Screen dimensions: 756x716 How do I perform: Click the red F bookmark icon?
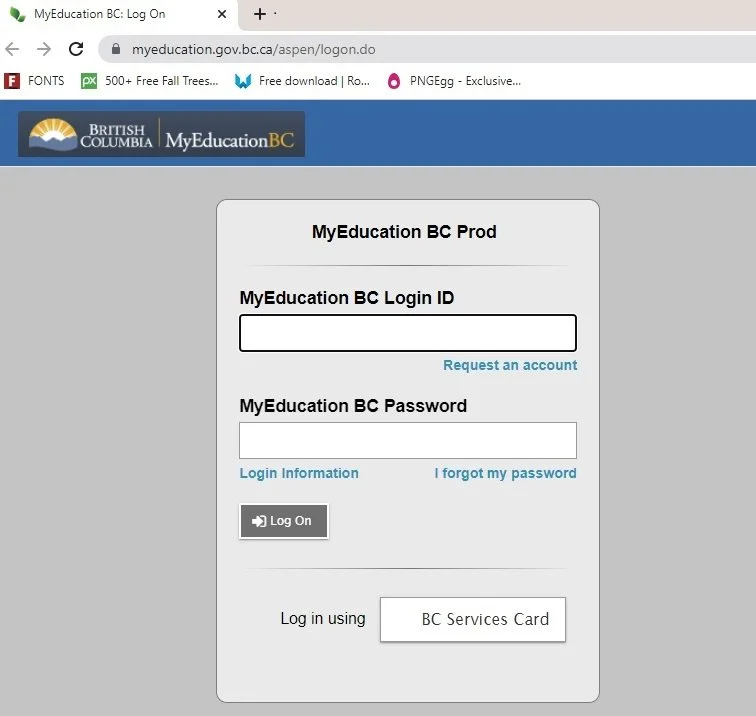click(12, 81)
